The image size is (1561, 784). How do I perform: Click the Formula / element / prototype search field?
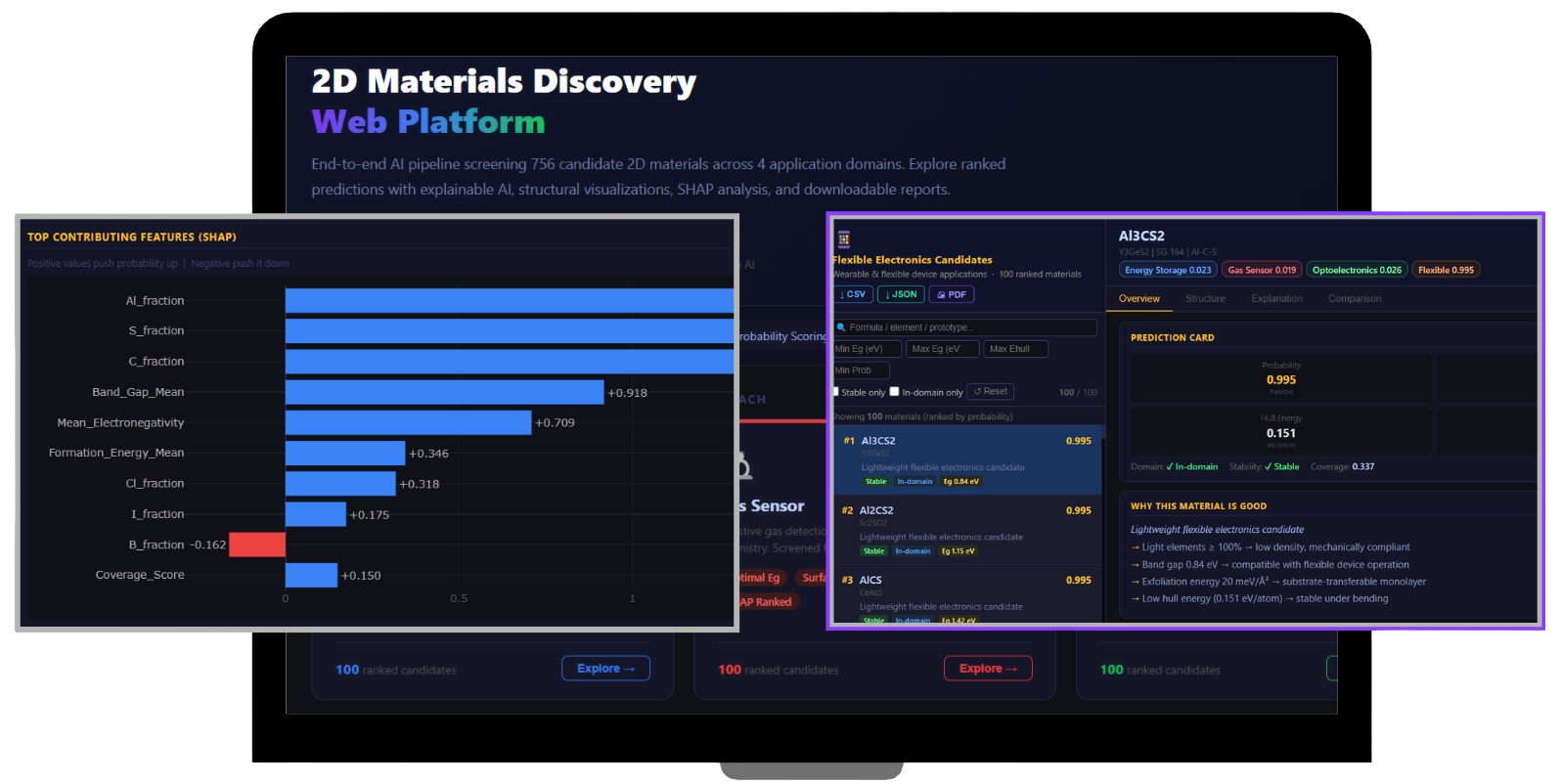pyautogui.click(x=965, y=327)
